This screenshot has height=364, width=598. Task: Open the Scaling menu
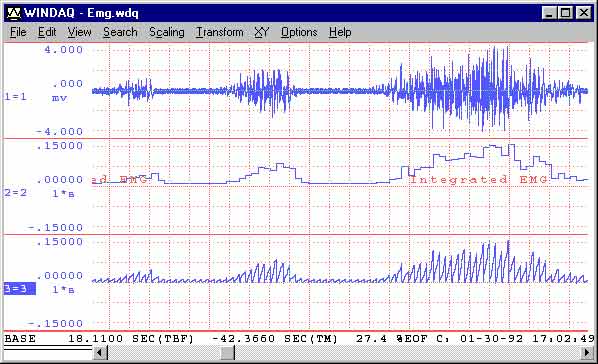(167, 32)
